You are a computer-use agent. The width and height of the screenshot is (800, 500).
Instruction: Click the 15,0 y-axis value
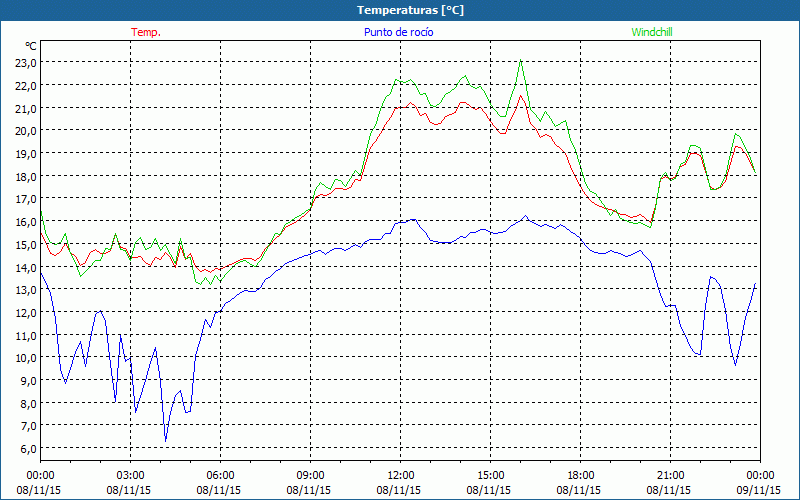26,244
